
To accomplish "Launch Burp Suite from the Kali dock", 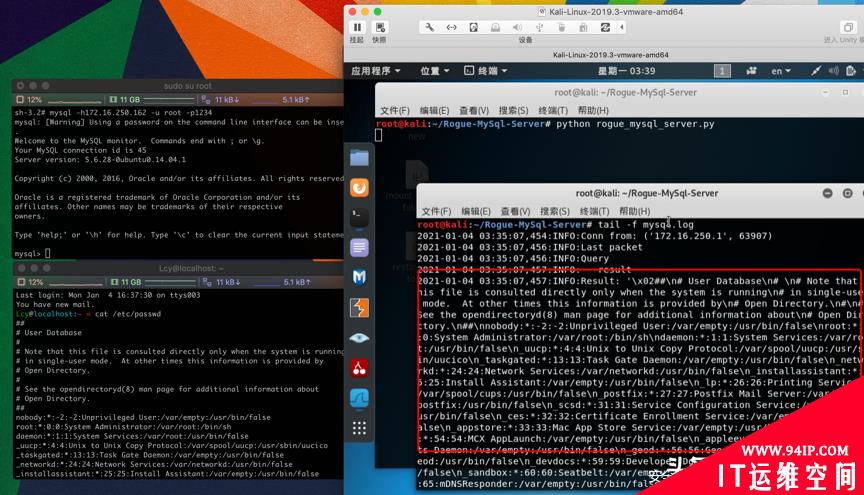I will point(359,308).
